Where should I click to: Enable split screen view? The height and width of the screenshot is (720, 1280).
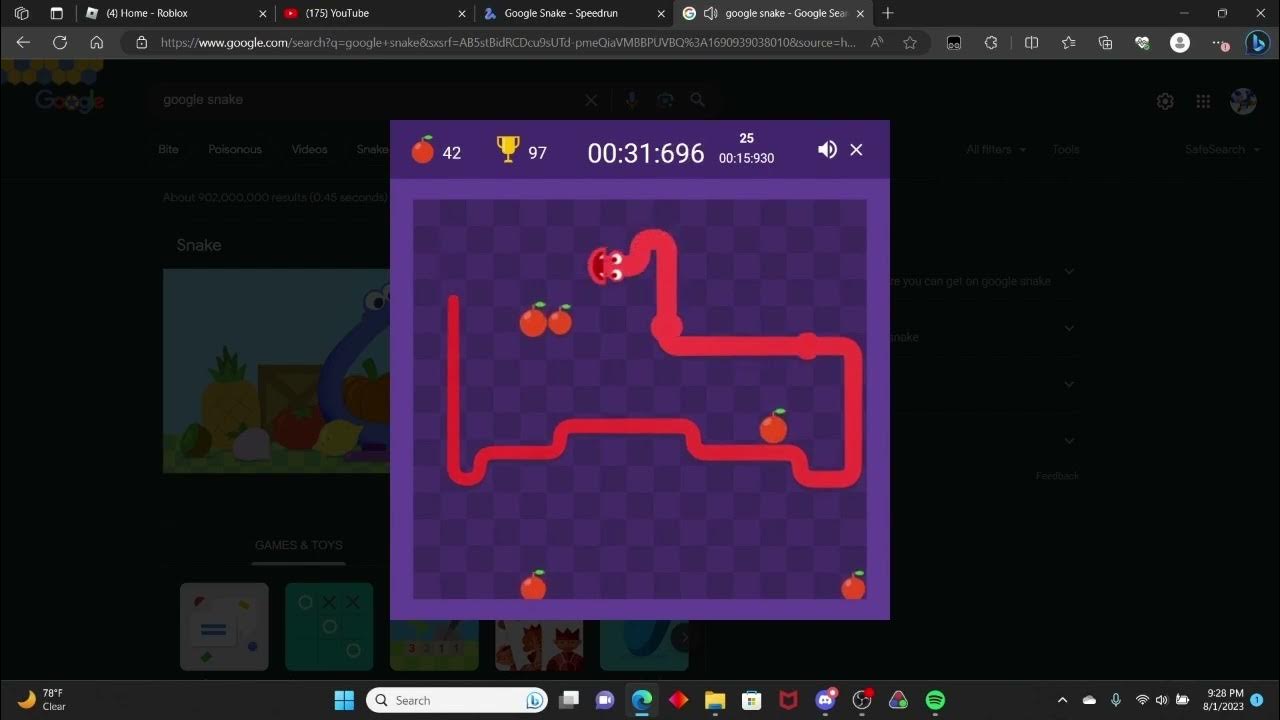tap(1032, 43)
